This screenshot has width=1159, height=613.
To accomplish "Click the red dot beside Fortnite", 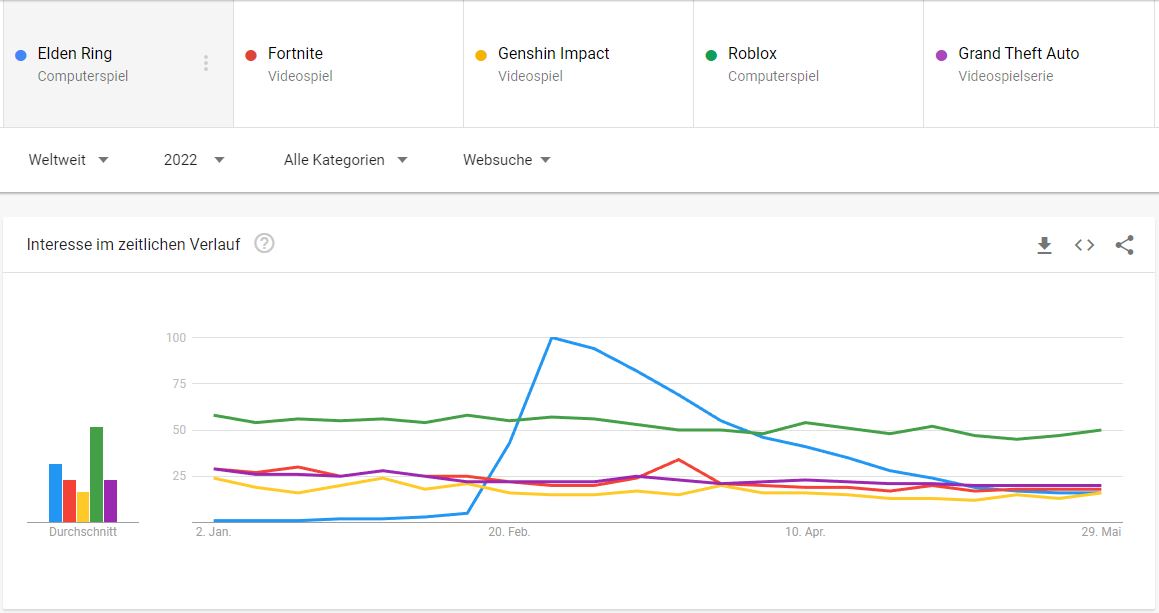I will [x=251, y=55].
